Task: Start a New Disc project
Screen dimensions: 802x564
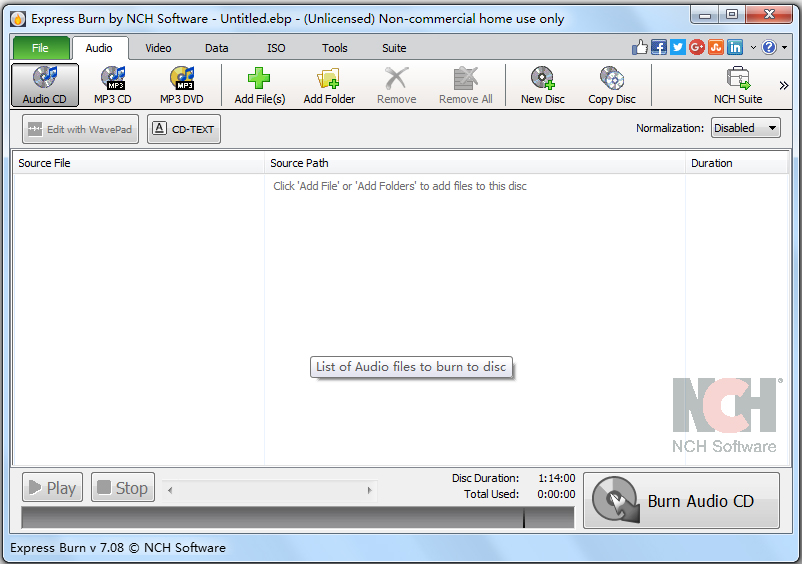Action: pyautogui.click(x=543, y=85)
